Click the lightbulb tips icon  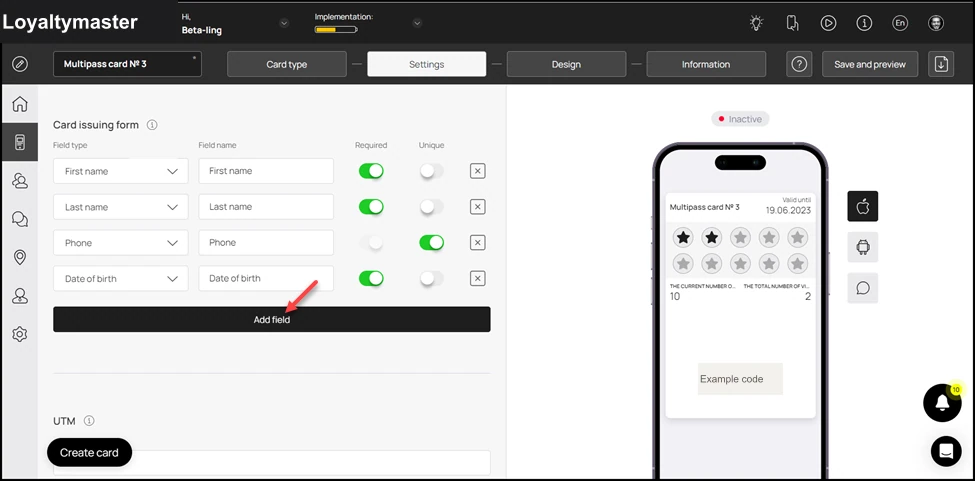point(756,23)
